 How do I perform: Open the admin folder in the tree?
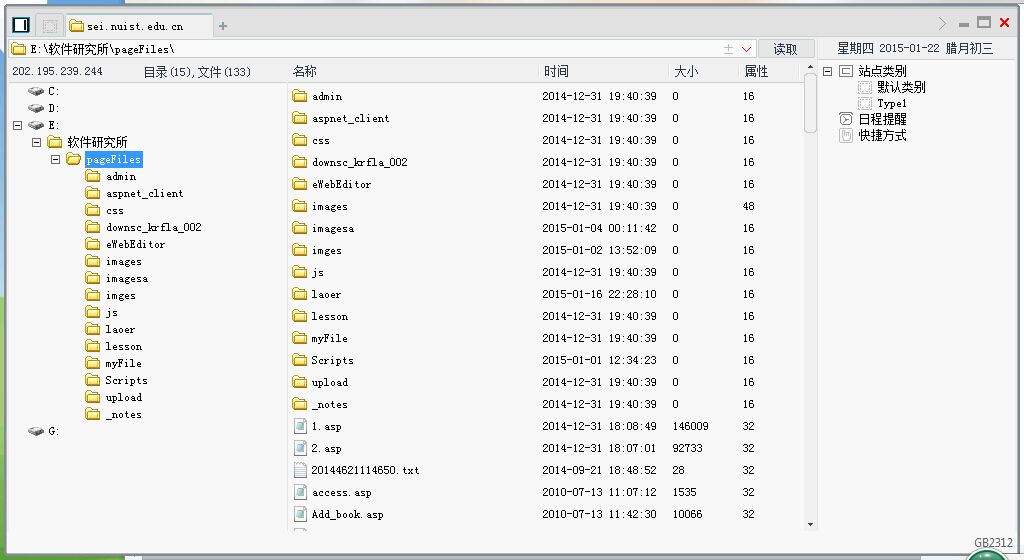coord(121,176)
